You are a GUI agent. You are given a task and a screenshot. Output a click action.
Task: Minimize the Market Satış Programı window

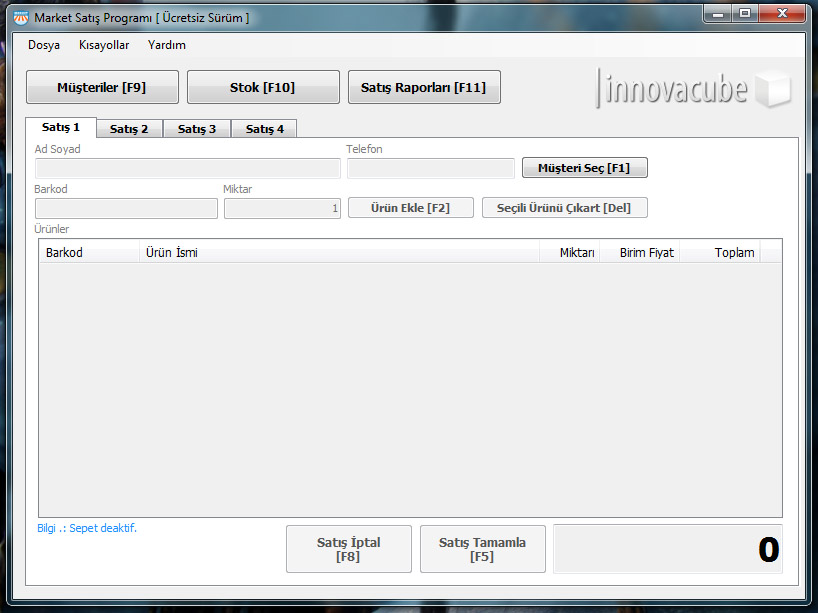coord(718,14)
